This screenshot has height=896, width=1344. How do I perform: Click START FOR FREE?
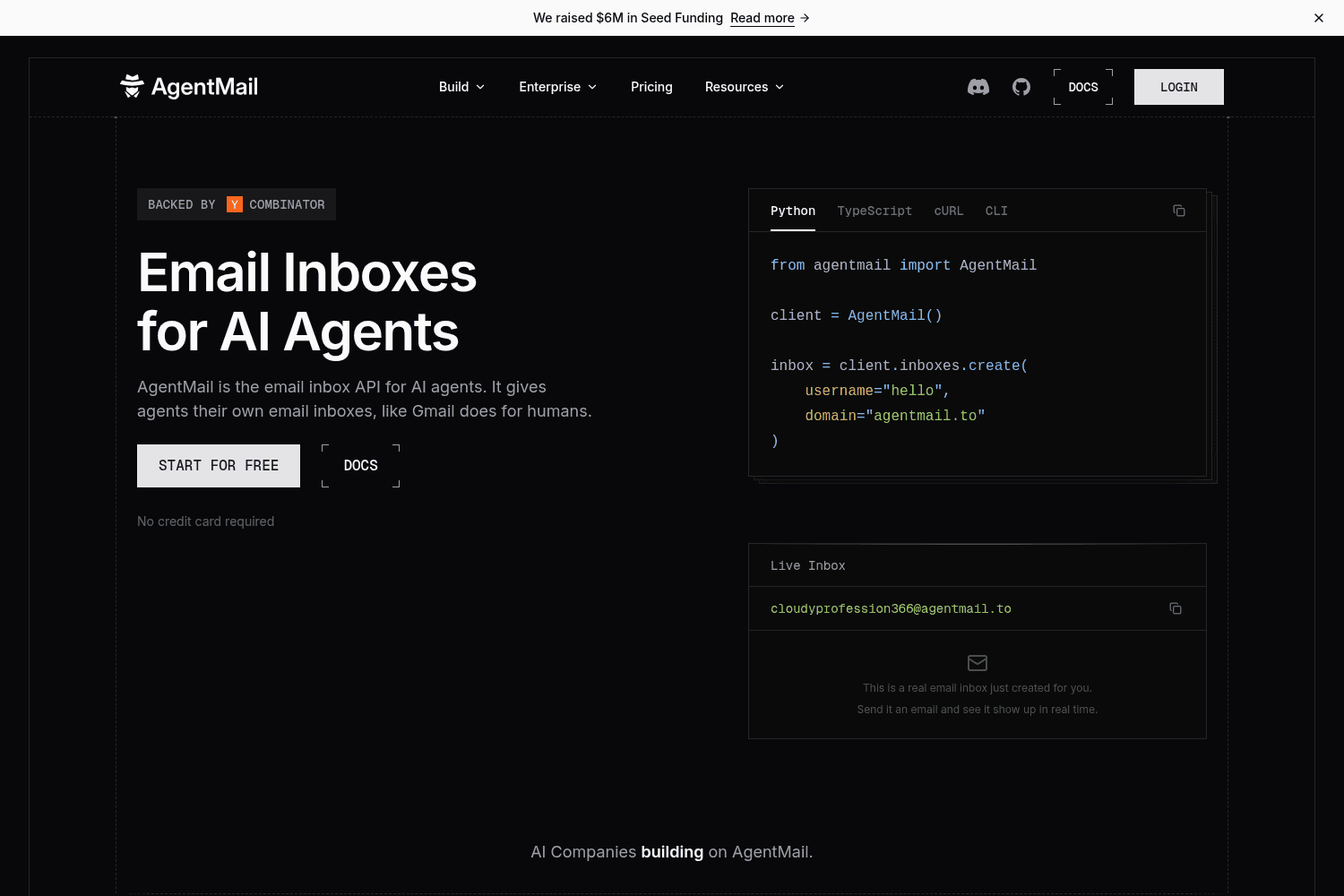(x=219, y=466)
